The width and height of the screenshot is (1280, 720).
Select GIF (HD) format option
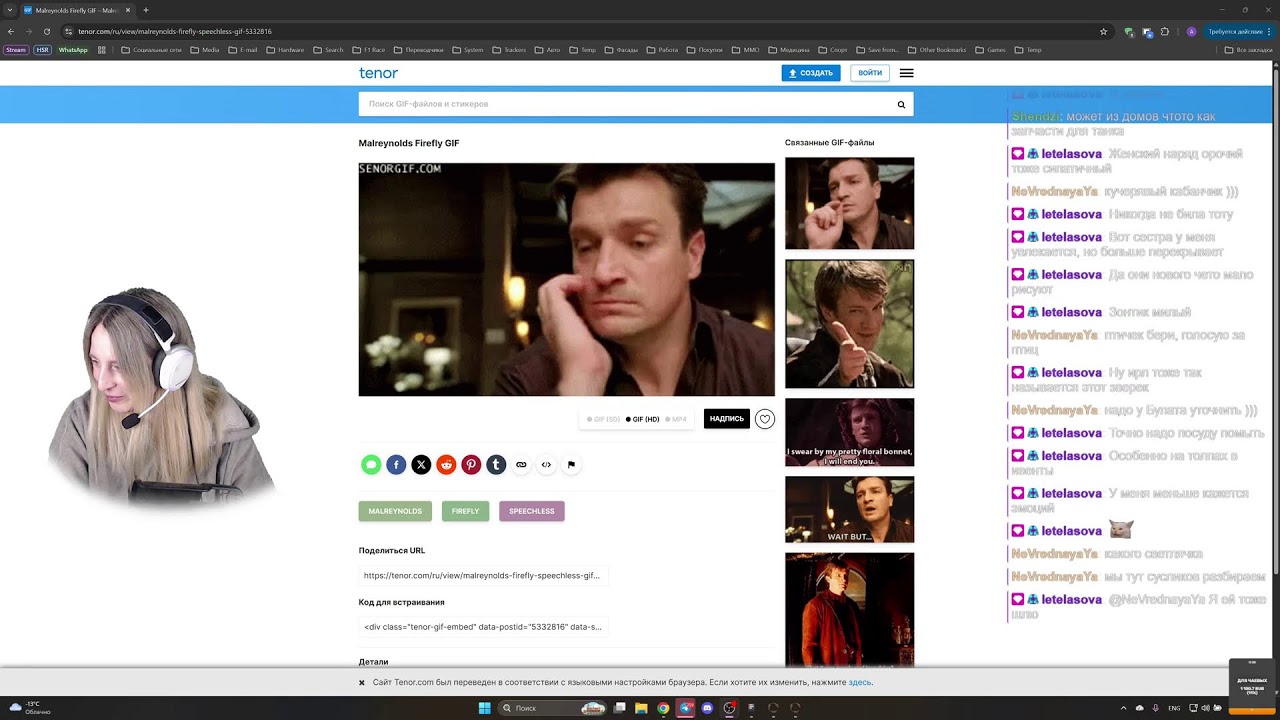(642, 419)
